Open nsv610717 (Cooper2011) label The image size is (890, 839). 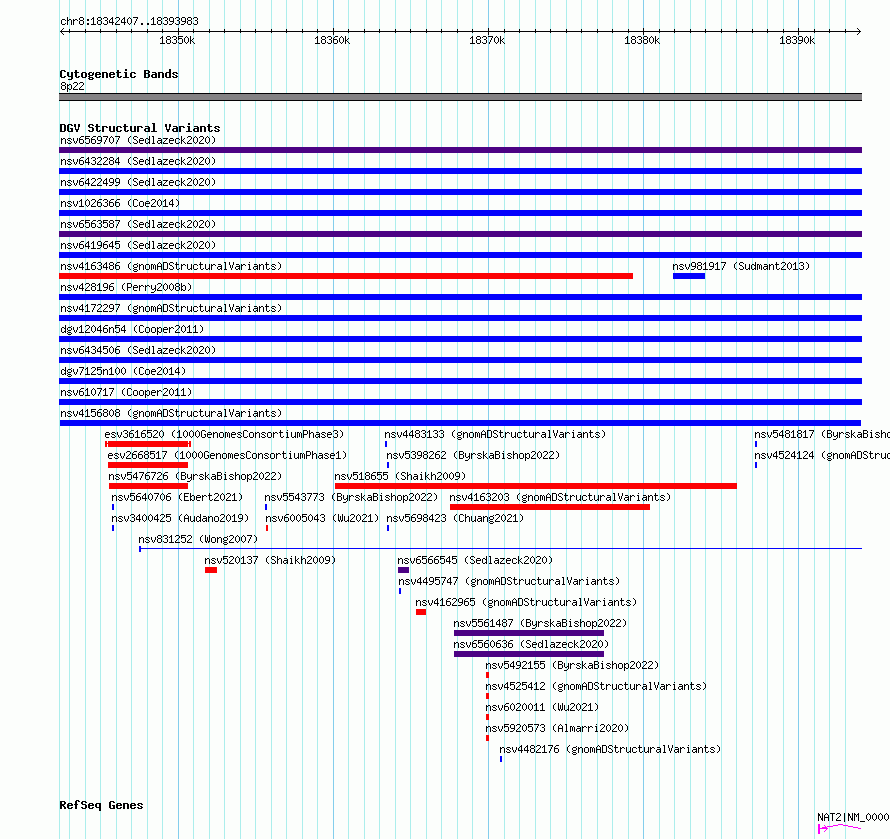(126, 392)
